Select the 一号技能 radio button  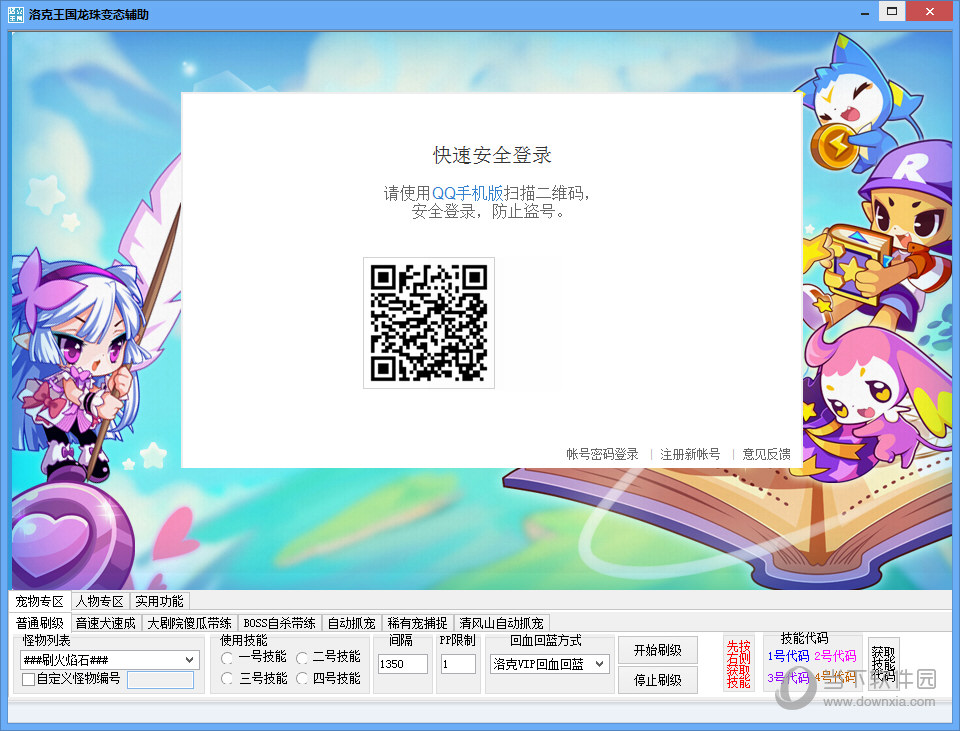pyautogui.click(x=227, y=658)
